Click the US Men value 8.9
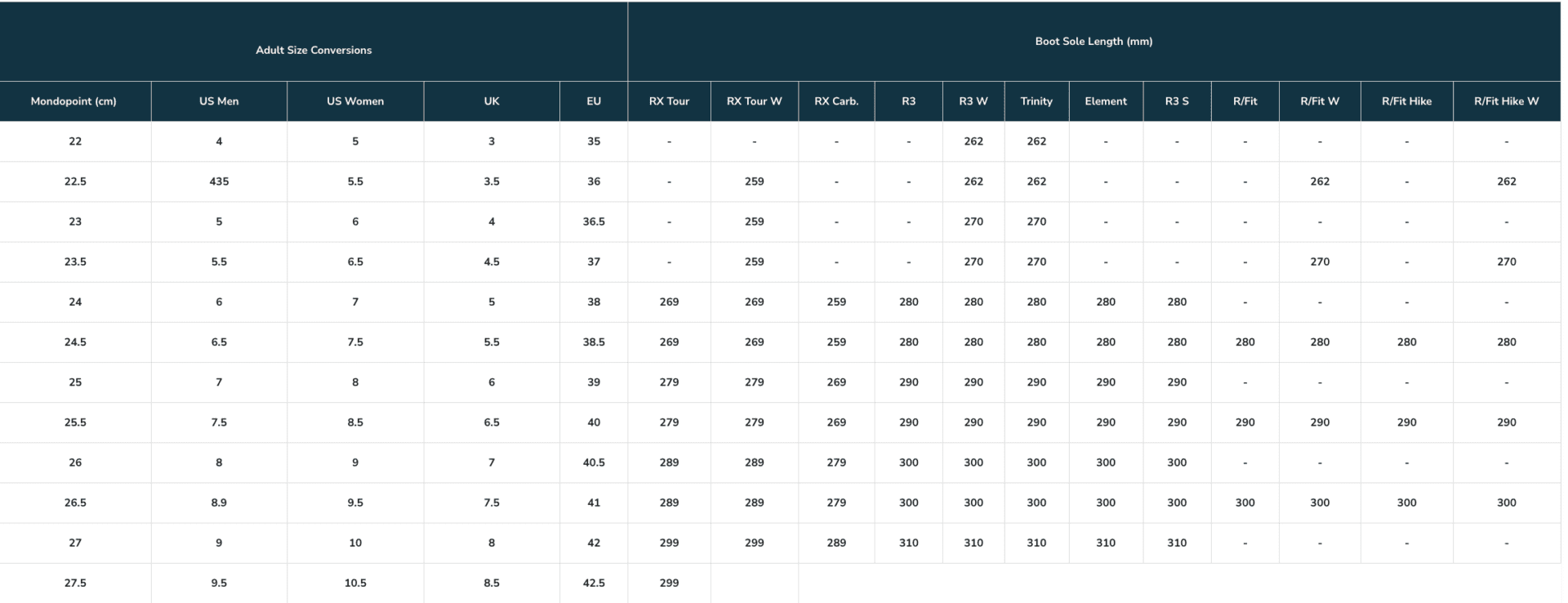Screen dimensions: 1568x603 [x=219, y=502]
